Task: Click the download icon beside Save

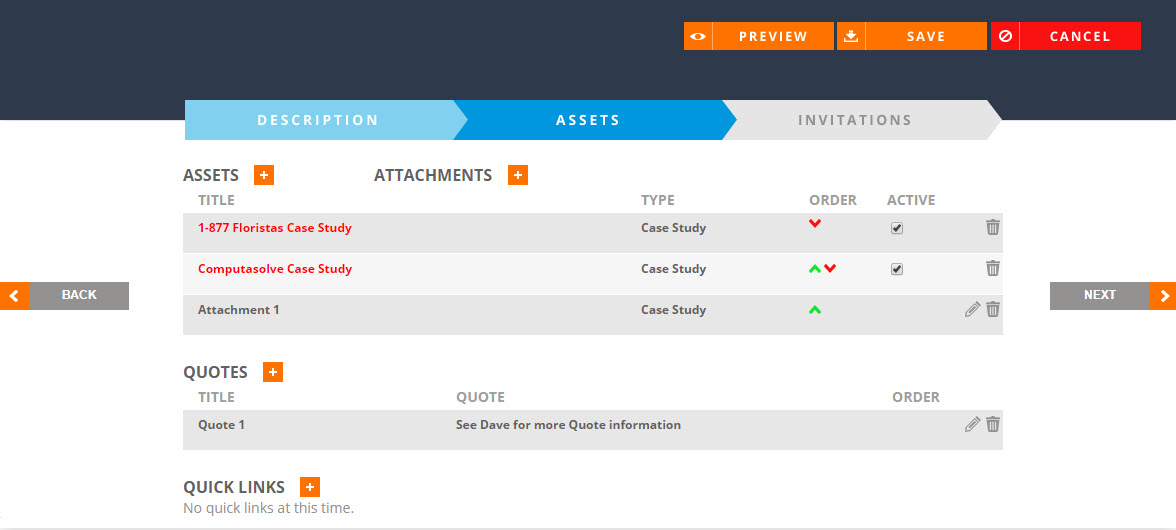Action: [850, 36]
